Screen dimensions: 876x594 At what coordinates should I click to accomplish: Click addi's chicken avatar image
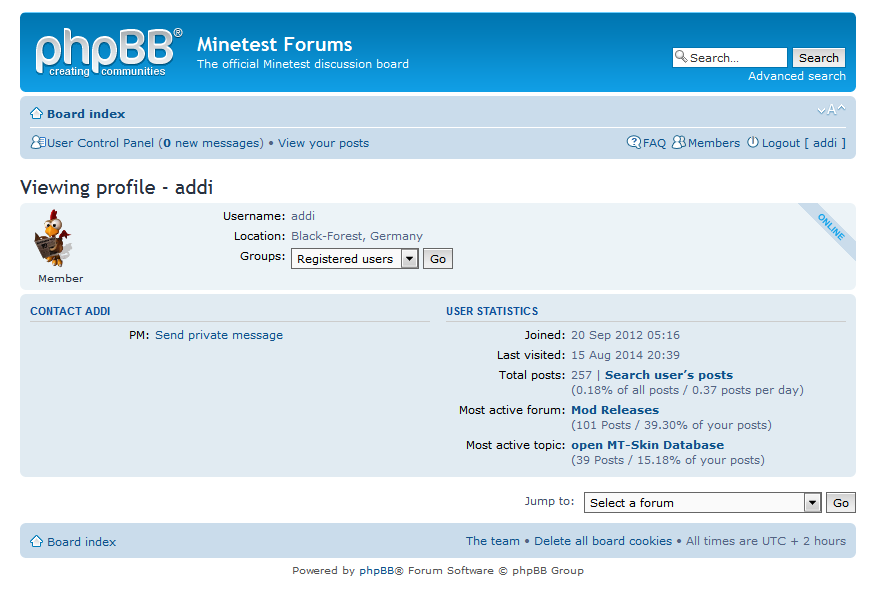pyautogui.click(x=52, y=238)
